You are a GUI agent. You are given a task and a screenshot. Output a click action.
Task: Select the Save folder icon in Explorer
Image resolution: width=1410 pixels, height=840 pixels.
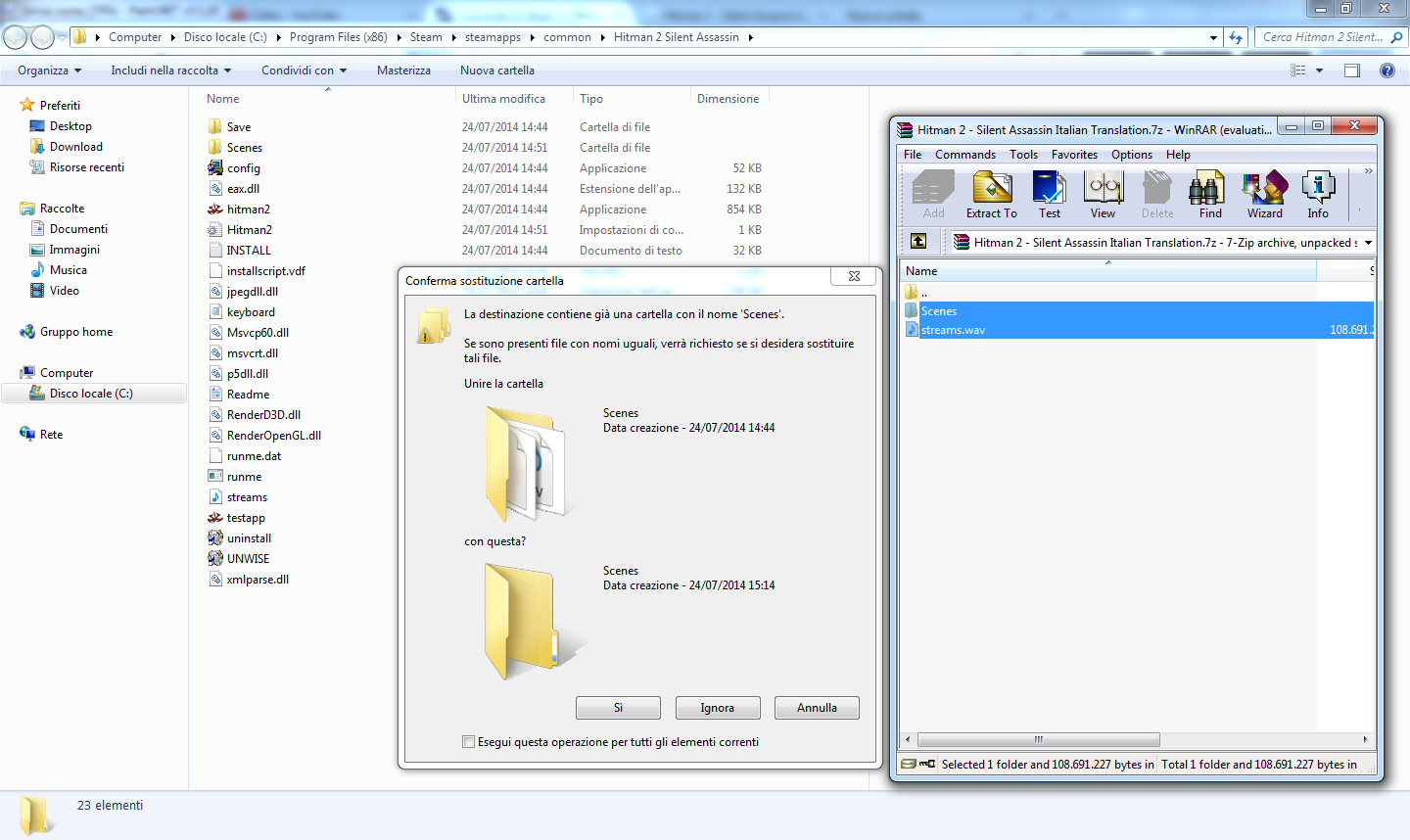[215, 127]
